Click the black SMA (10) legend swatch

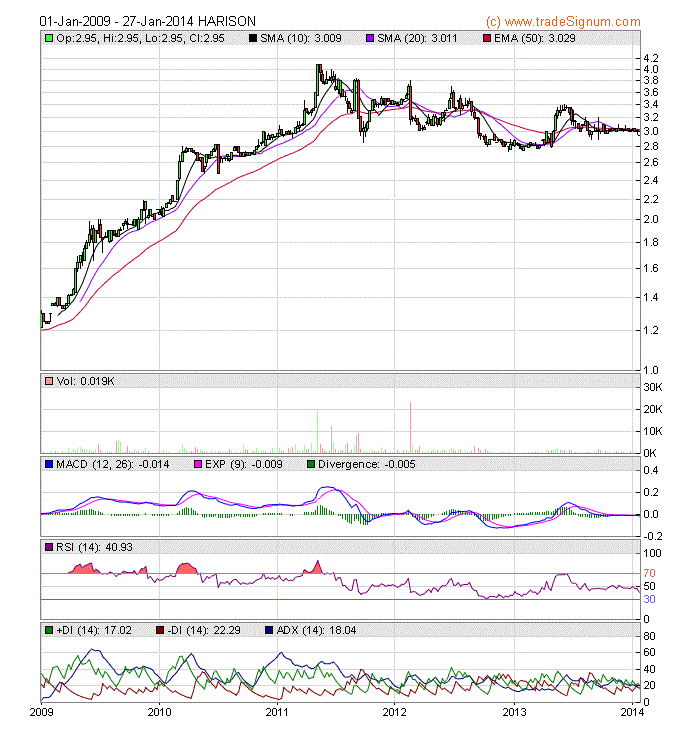click(253, 38)
